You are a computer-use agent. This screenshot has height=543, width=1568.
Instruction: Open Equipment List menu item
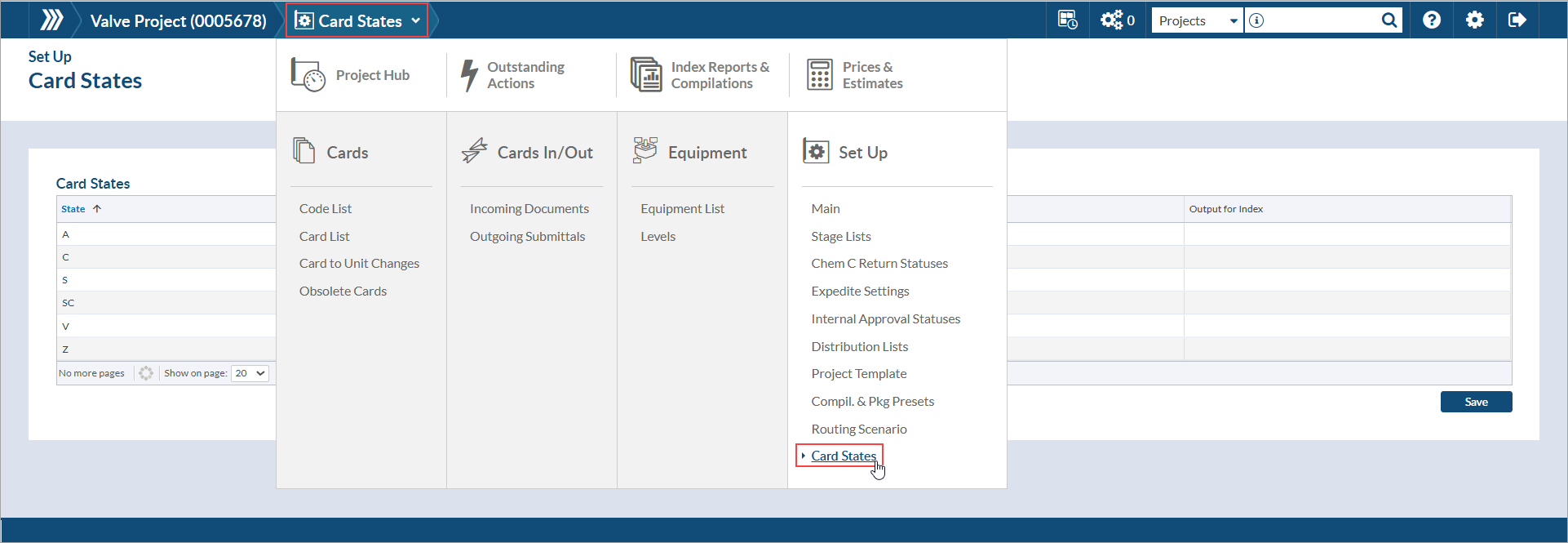682,209
